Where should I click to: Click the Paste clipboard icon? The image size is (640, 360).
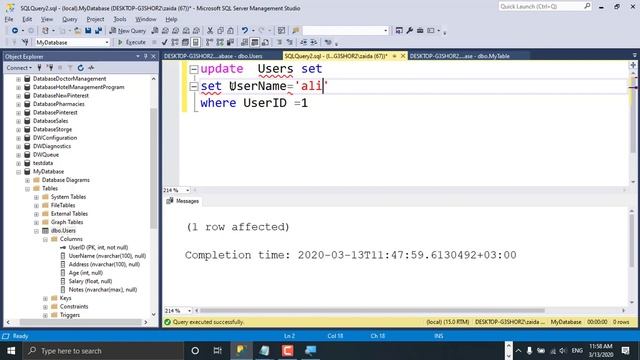(x=231, y=31)
